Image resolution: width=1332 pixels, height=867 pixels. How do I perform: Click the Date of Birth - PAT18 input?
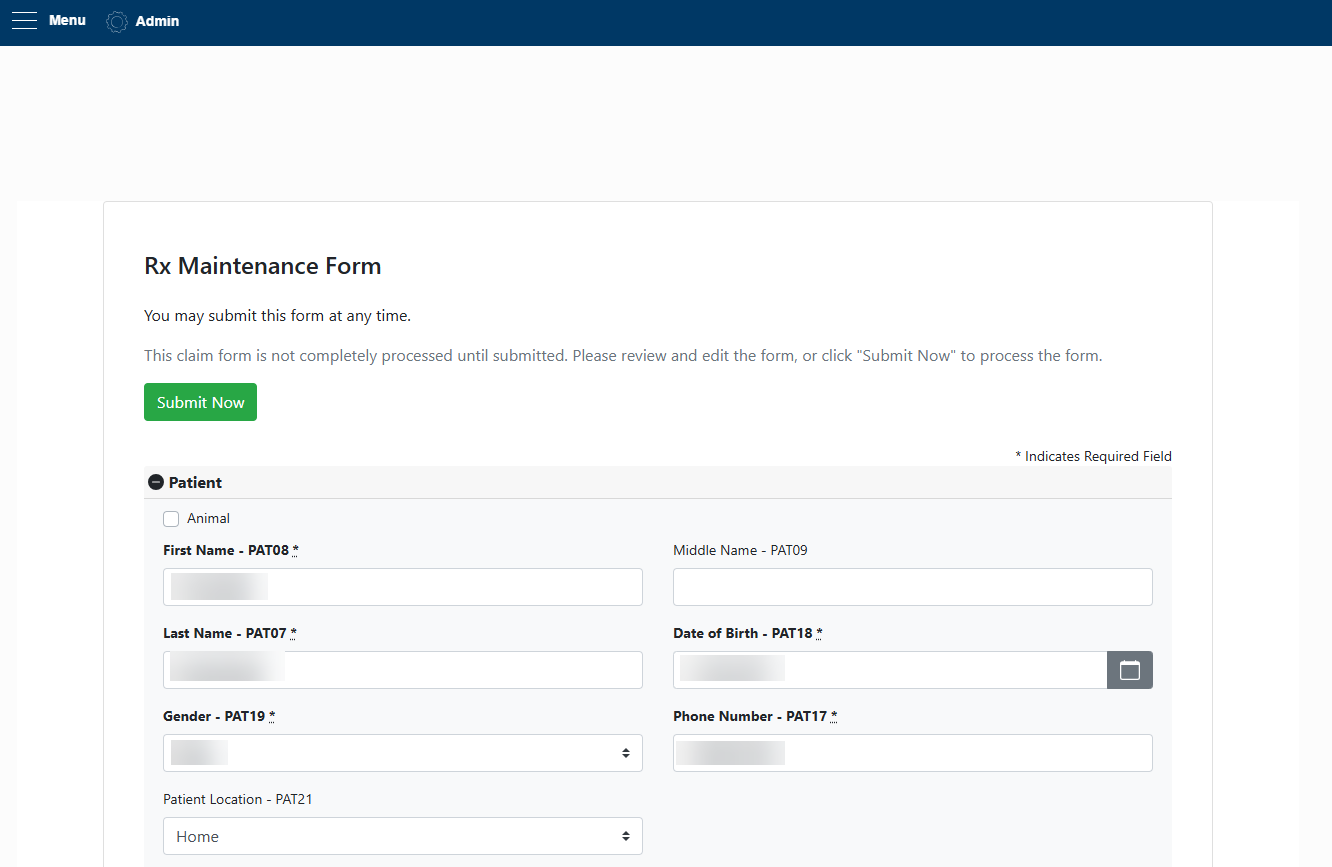click(x=890, y=670)
